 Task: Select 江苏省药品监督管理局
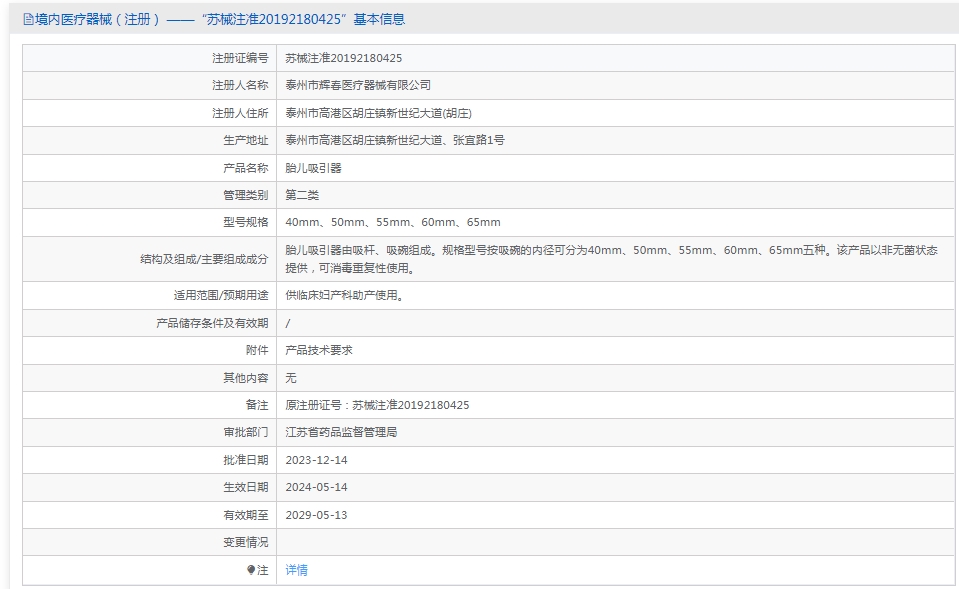[341, 432]
